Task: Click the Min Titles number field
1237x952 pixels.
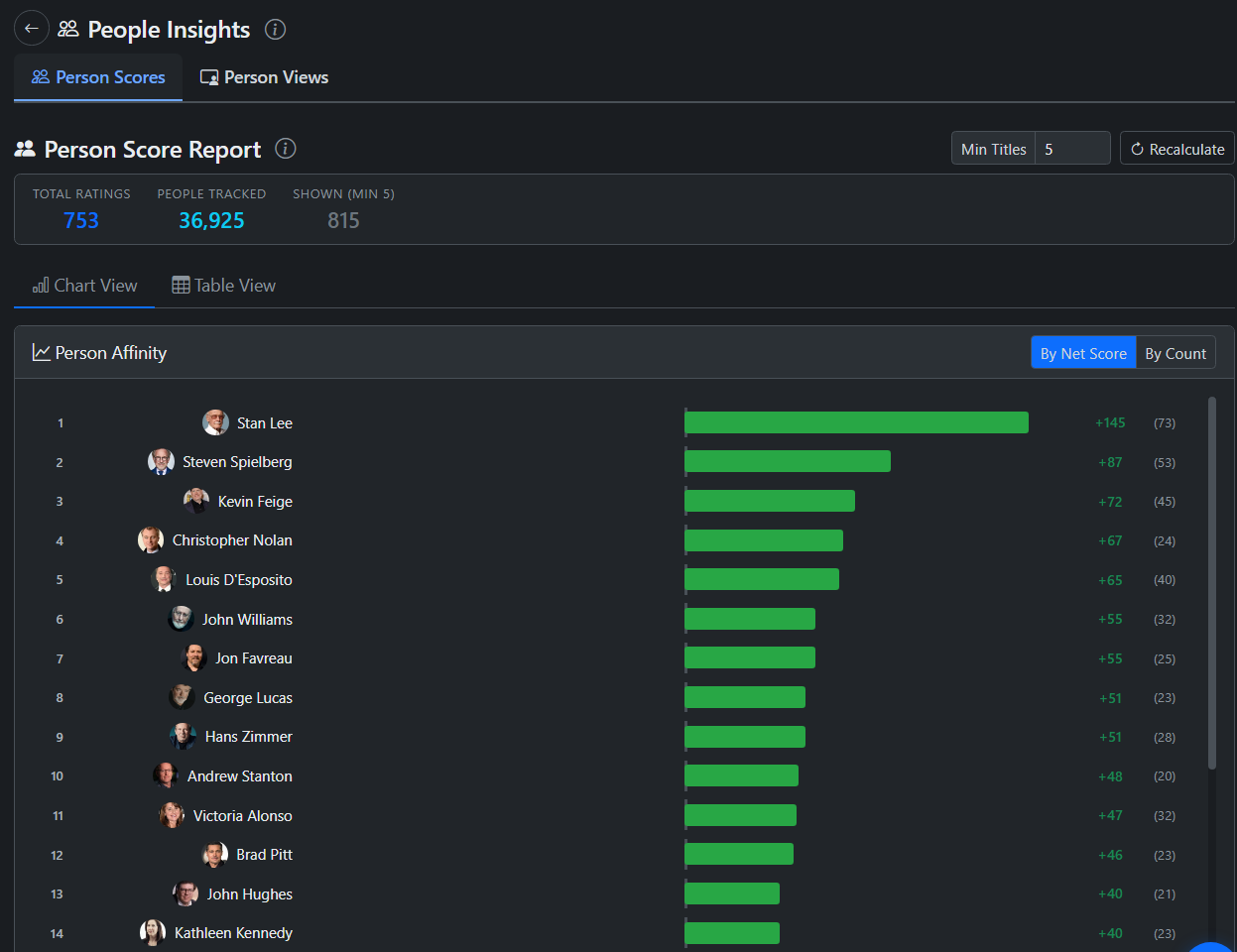Action: (1071, 149)
